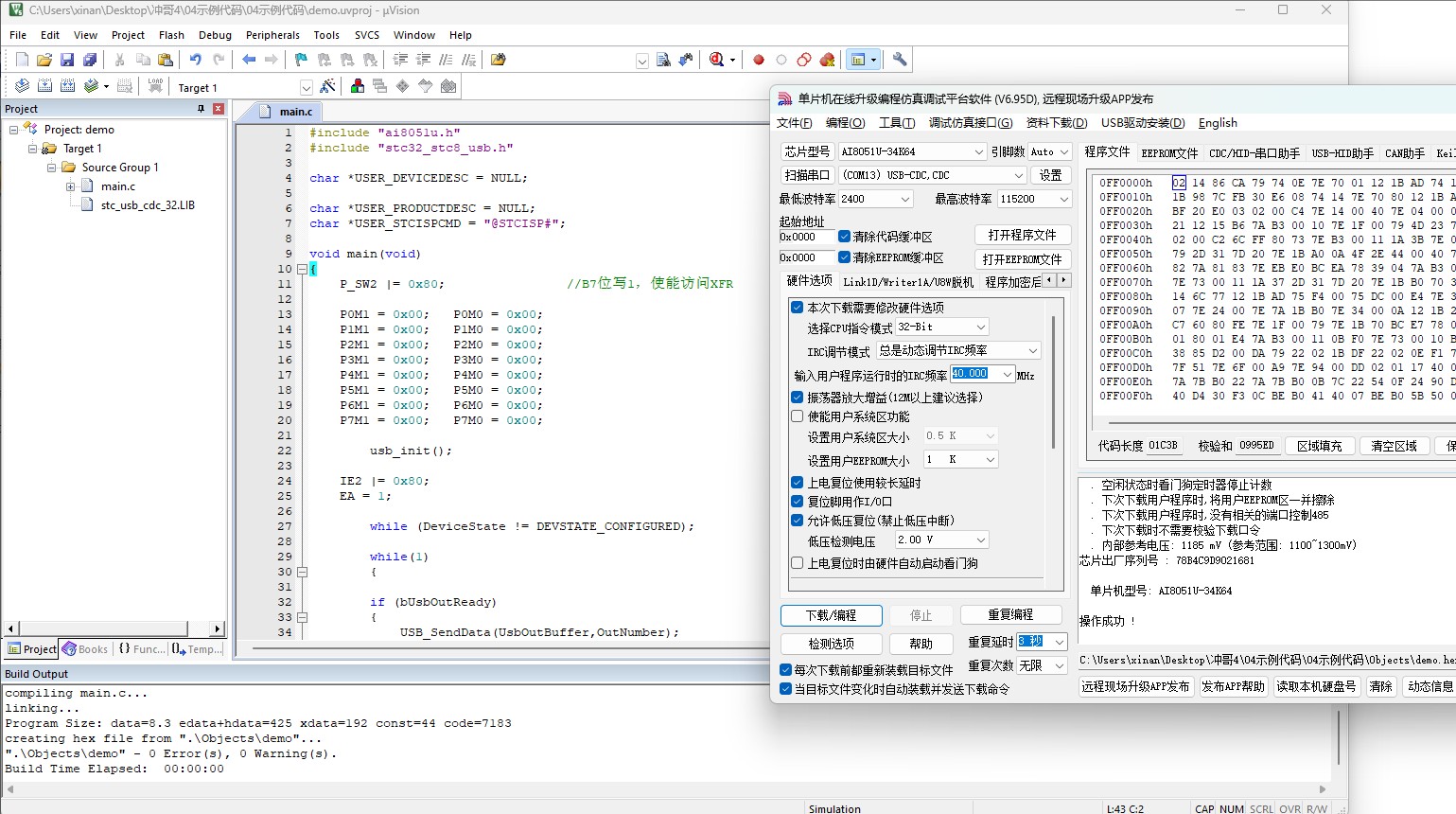Click the 区域填充 button

[x=1319, y=446]
